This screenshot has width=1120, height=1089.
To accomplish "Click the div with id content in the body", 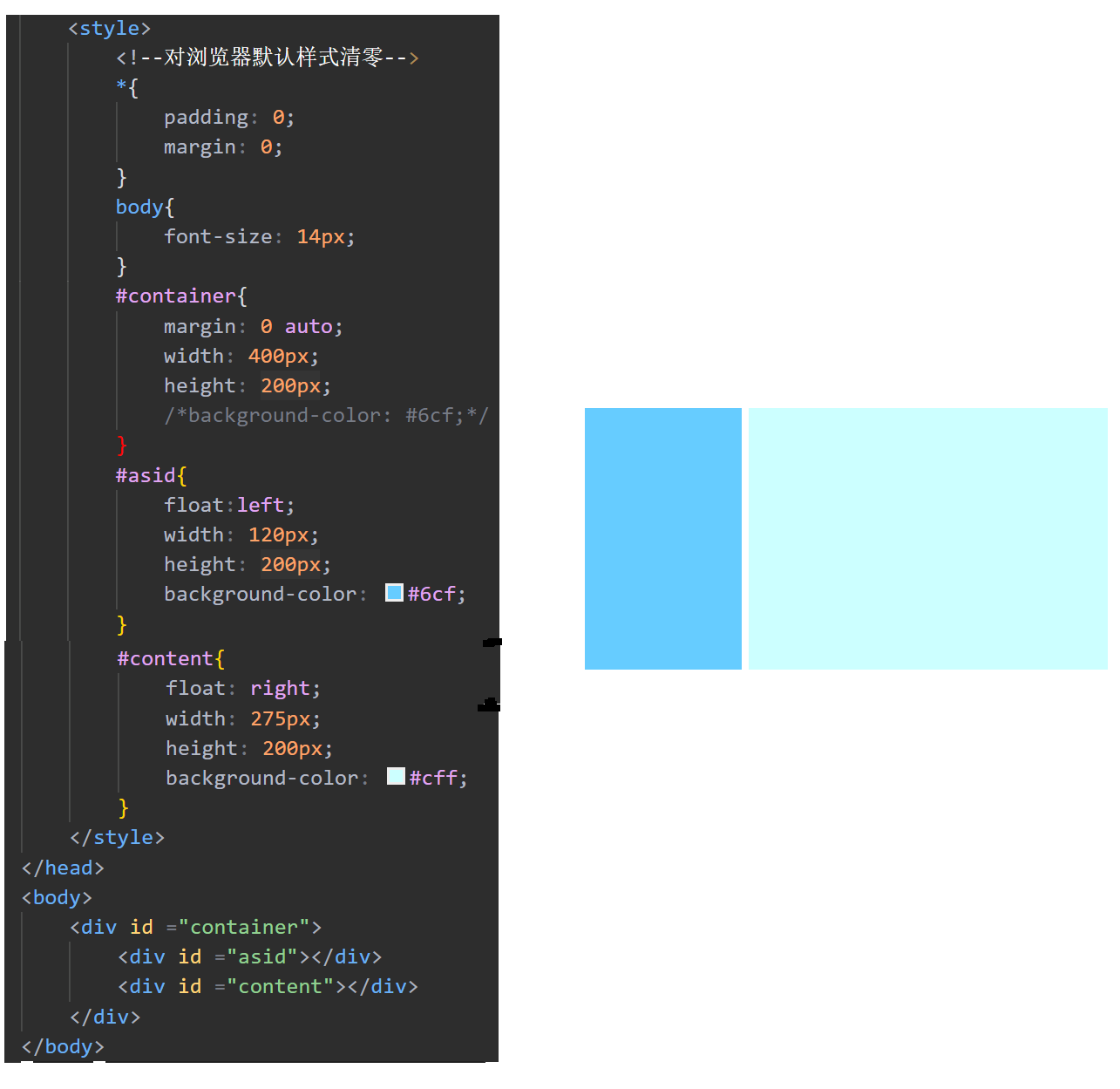I will point(266,986).
